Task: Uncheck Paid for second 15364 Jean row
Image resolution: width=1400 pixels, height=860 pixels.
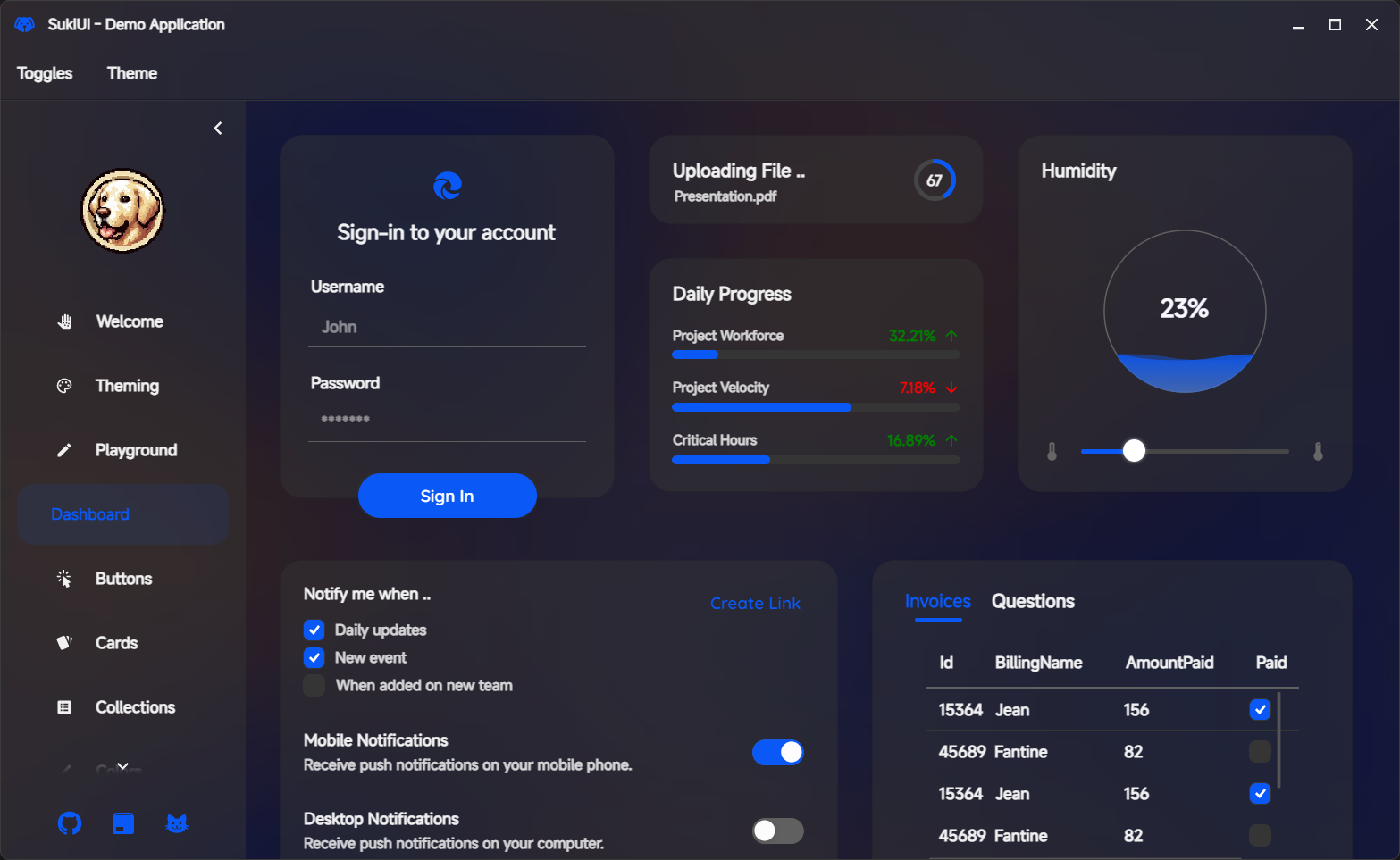Action: point(1260,794)
